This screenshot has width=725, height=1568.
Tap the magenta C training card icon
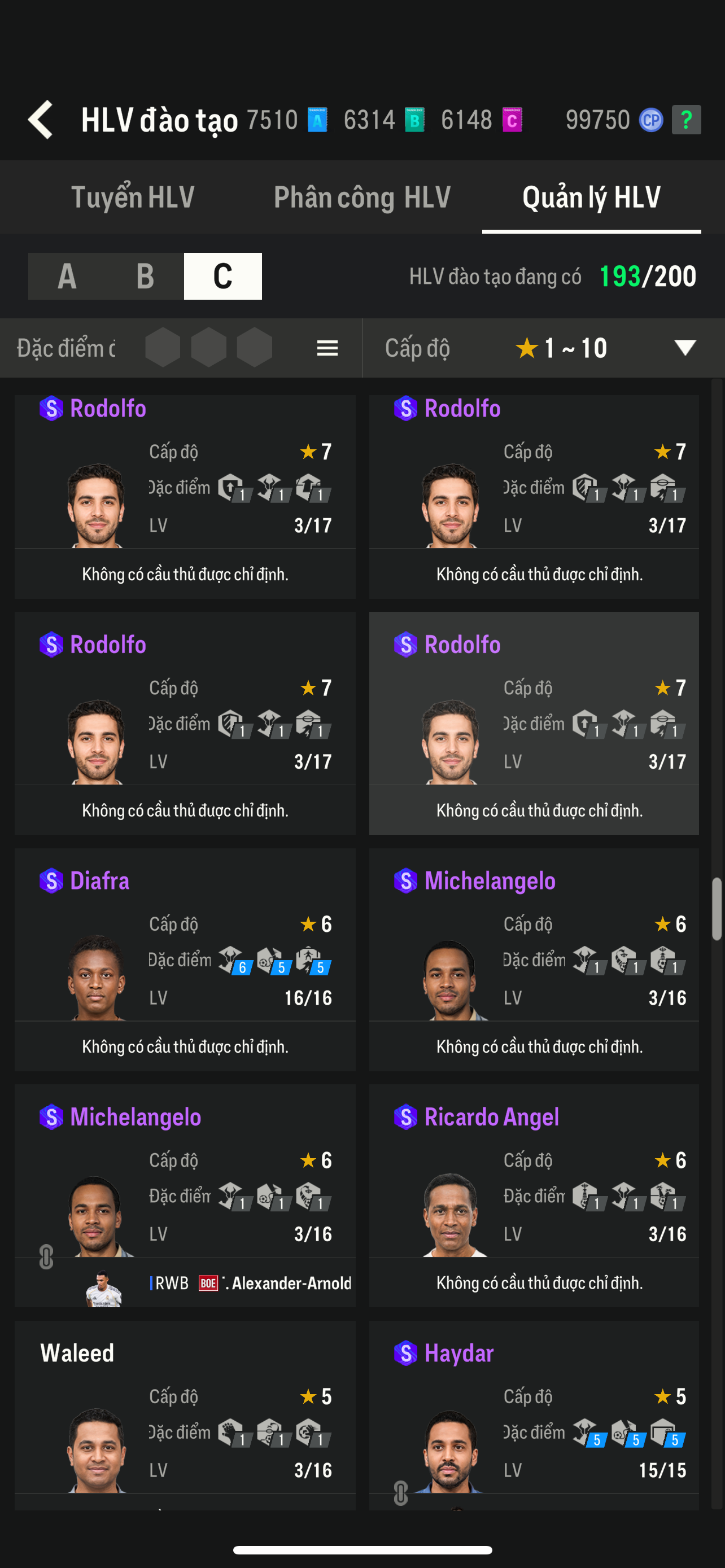(512, 119)
